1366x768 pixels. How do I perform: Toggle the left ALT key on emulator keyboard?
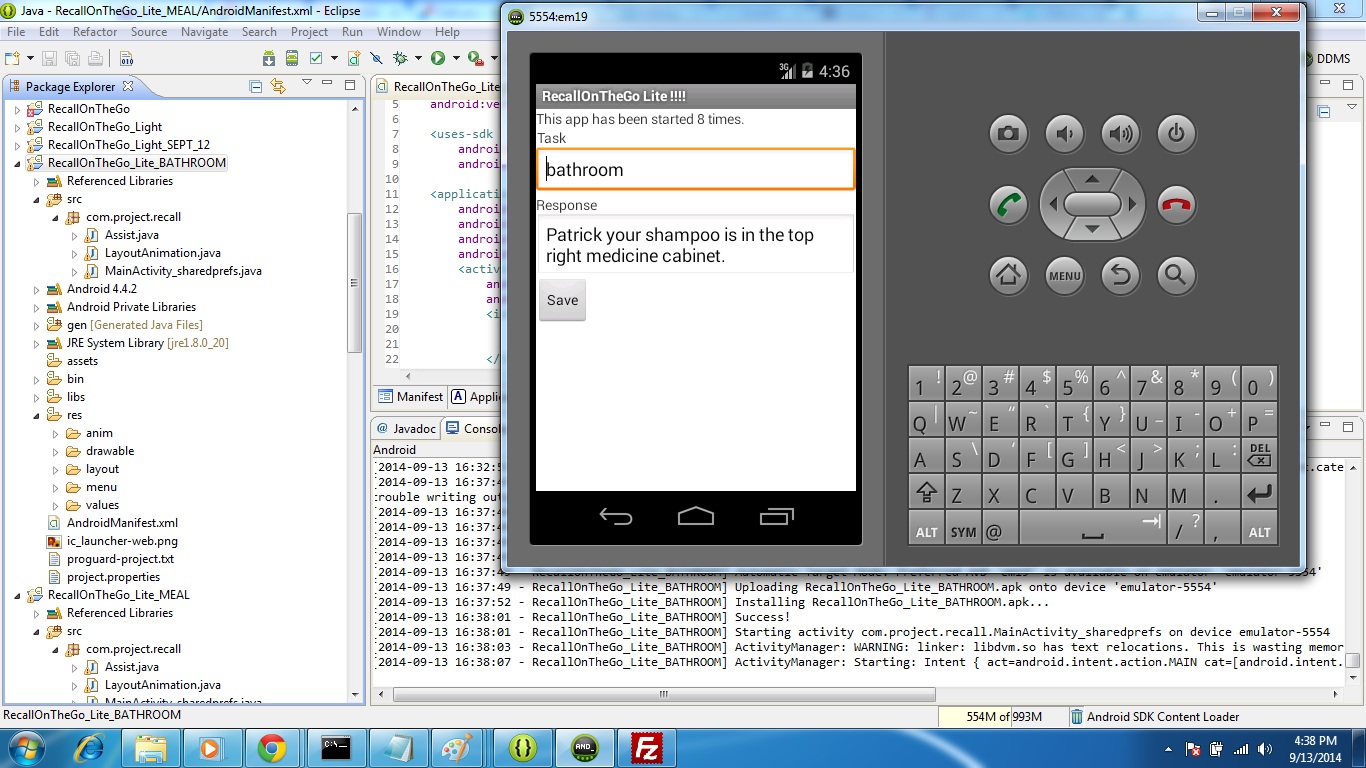[927, 530]
